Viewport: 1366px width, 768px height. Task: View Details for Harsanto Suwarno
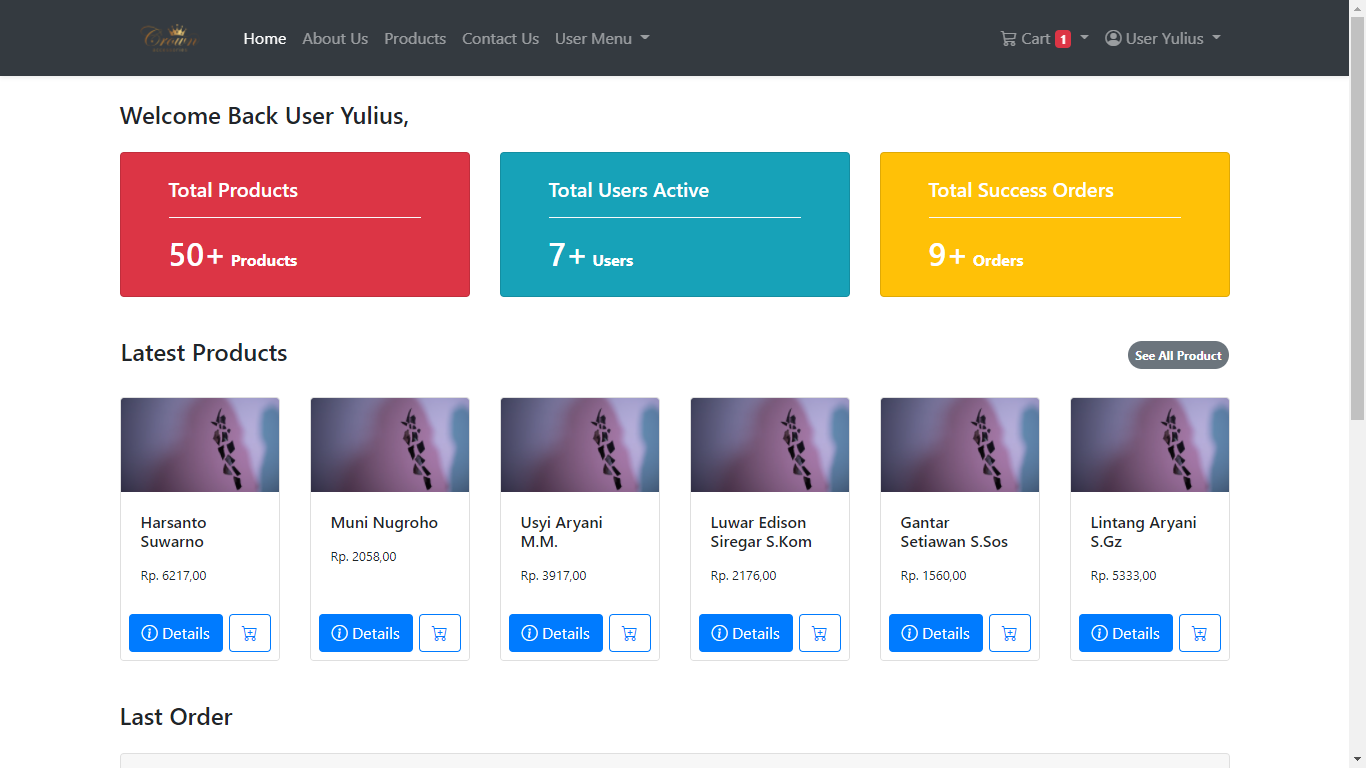point(176,633)
